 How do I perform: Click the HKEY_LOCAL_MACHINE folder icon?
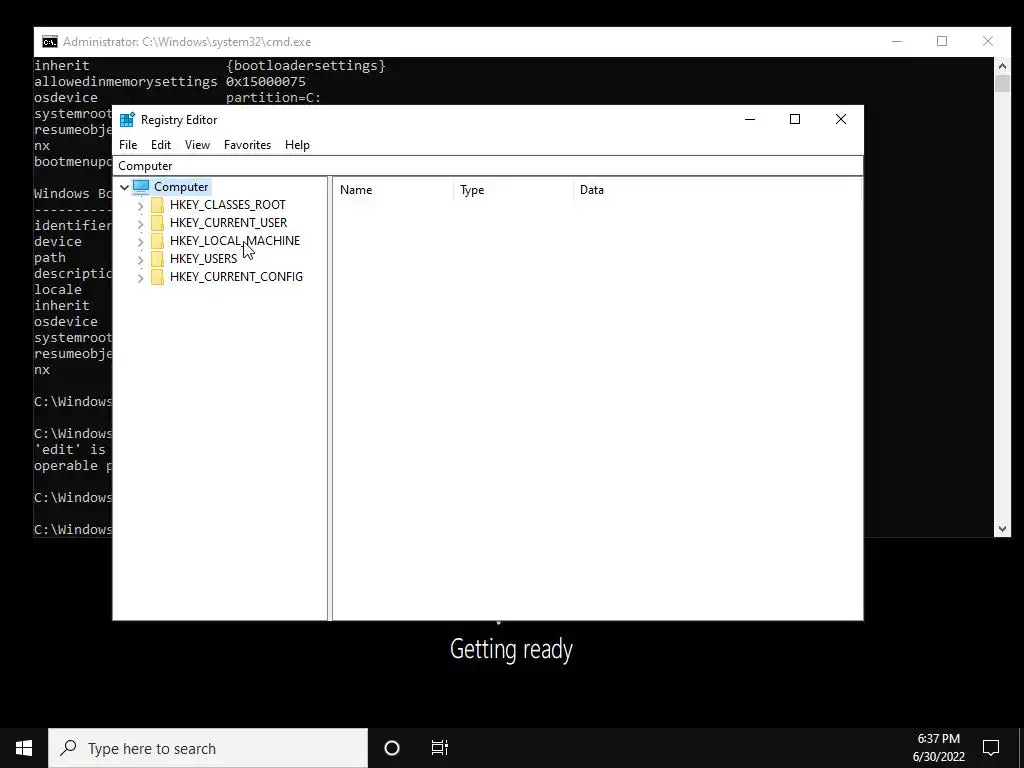(157, 241)
